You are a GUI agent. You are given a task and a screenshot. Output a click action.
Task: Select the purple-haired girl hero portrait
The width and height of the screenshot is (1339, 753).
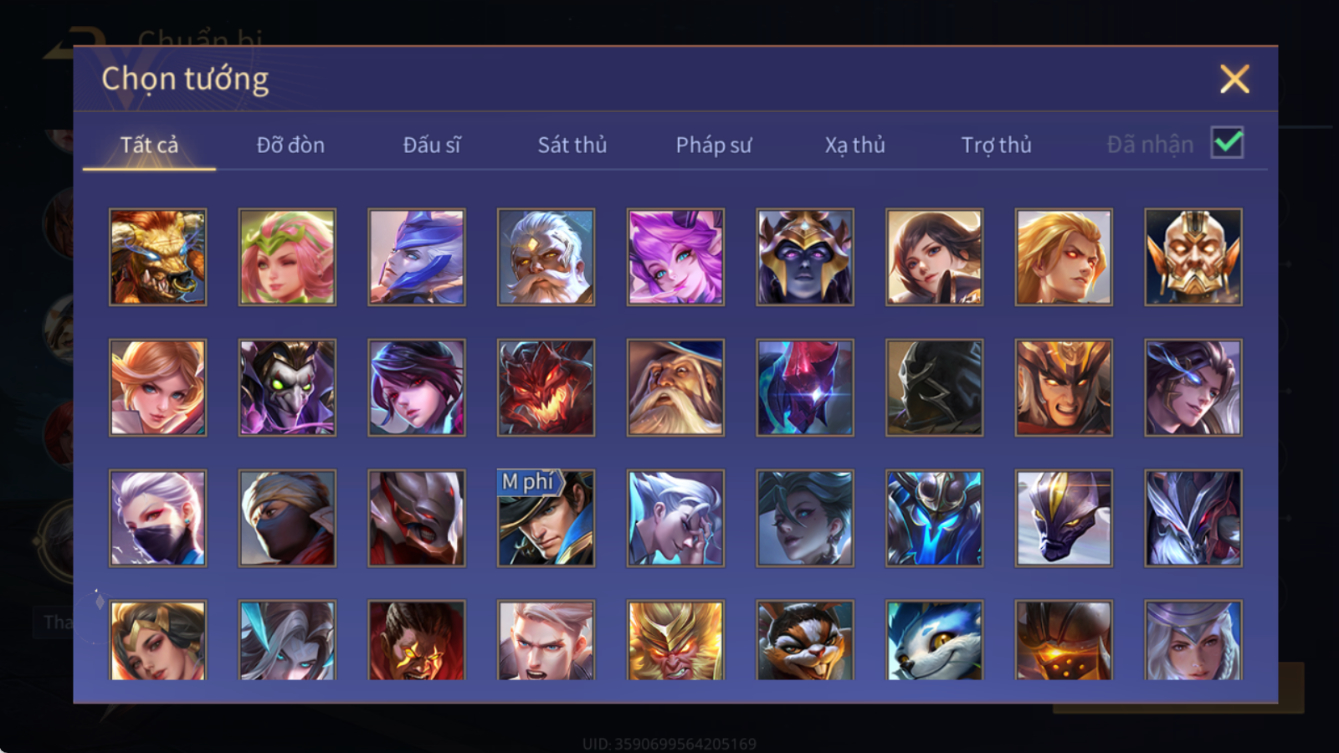pyautogui.click(x=675, y=257)
